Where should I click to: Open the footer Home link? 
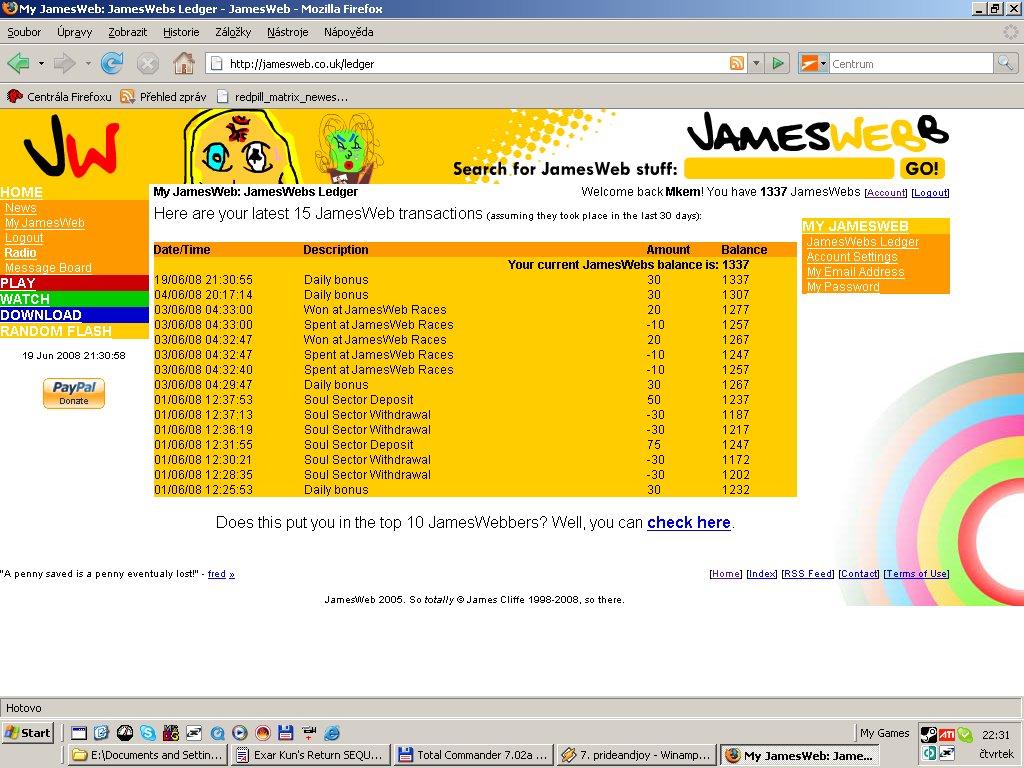[726, 574]
